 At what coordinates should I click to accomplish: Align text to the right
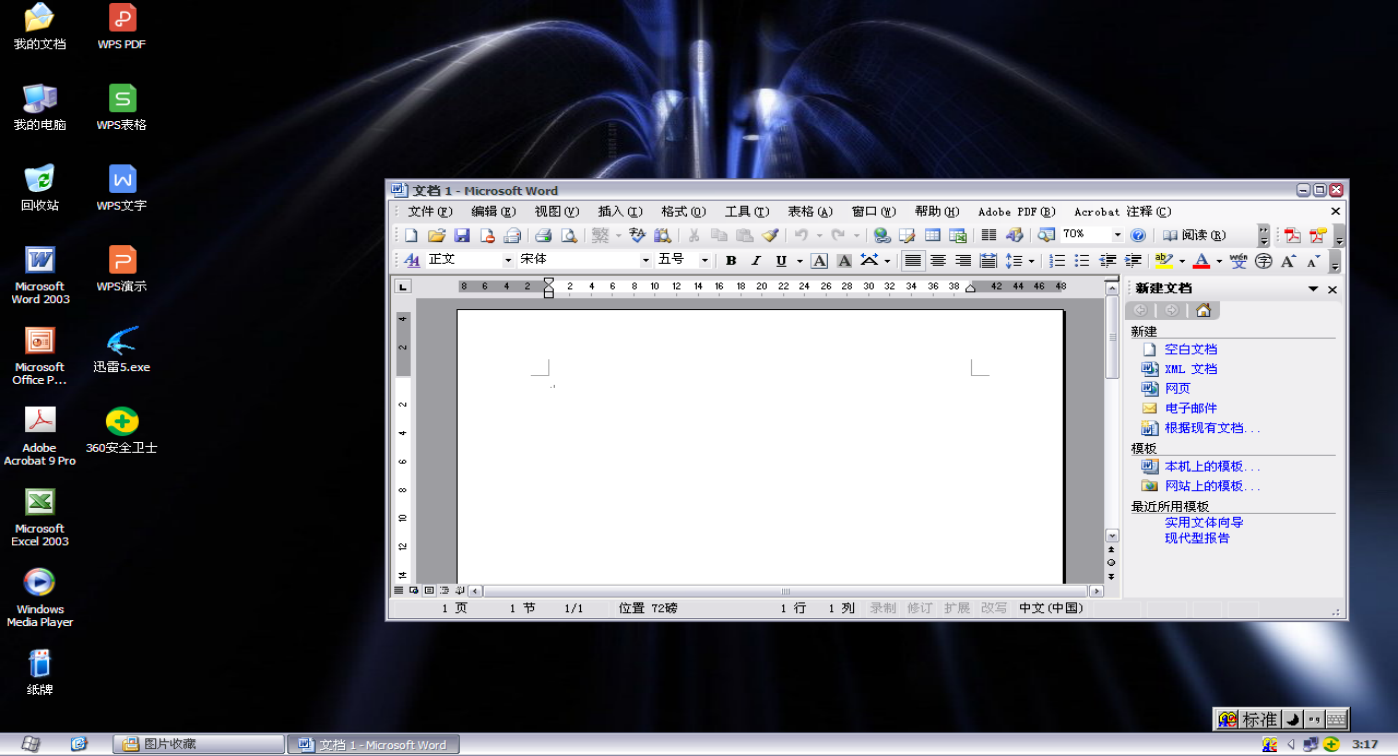point(963,260)
